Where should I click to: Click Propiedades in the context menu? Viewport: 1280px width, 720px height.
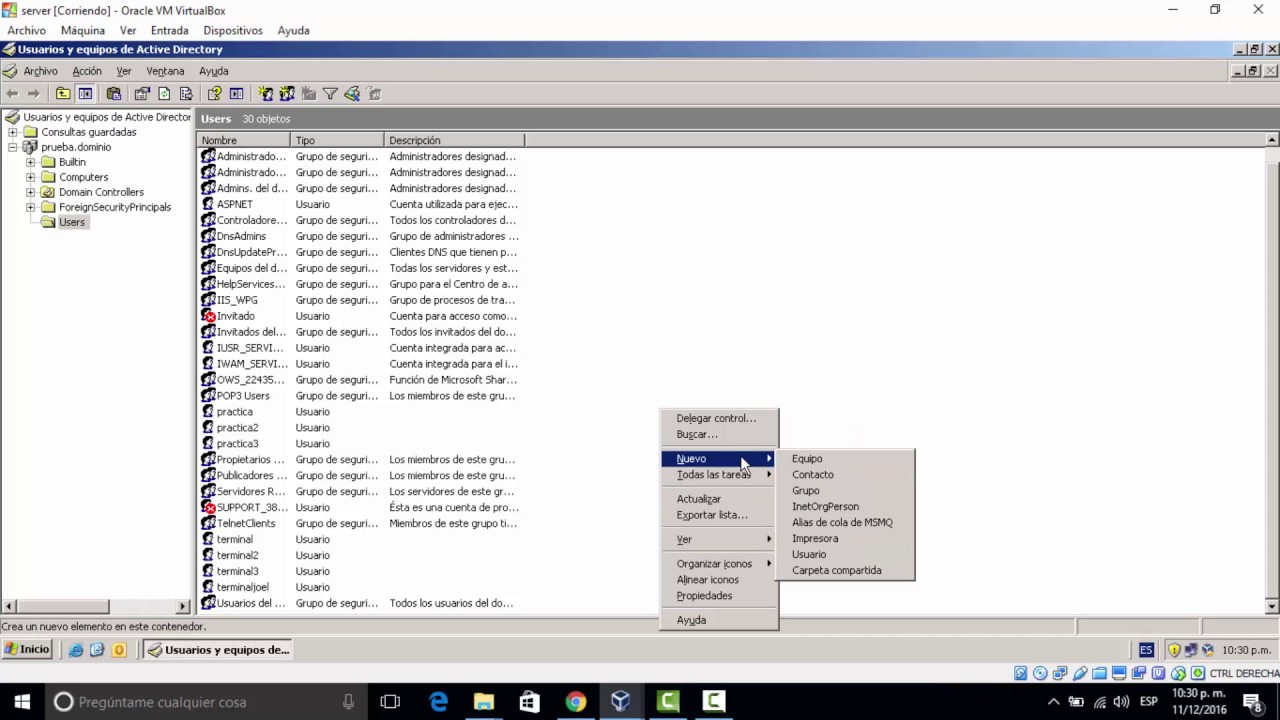[x=704, y=595]
